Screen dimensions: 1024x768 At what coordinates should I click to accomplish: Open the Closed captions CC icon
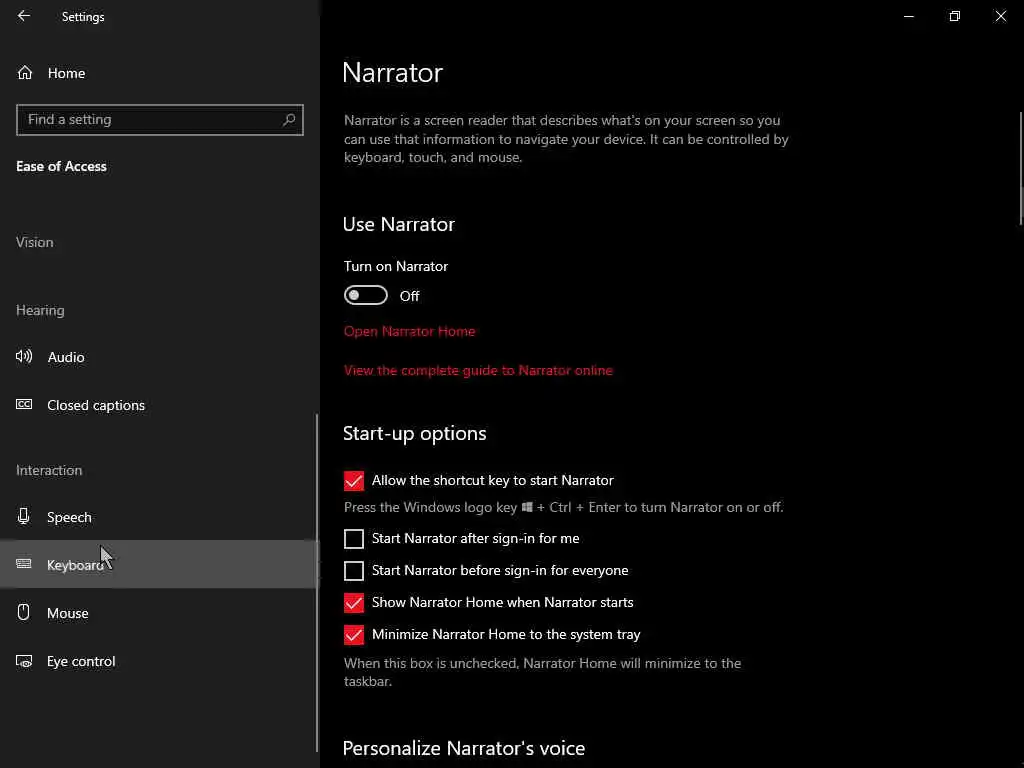pos(24,404)
